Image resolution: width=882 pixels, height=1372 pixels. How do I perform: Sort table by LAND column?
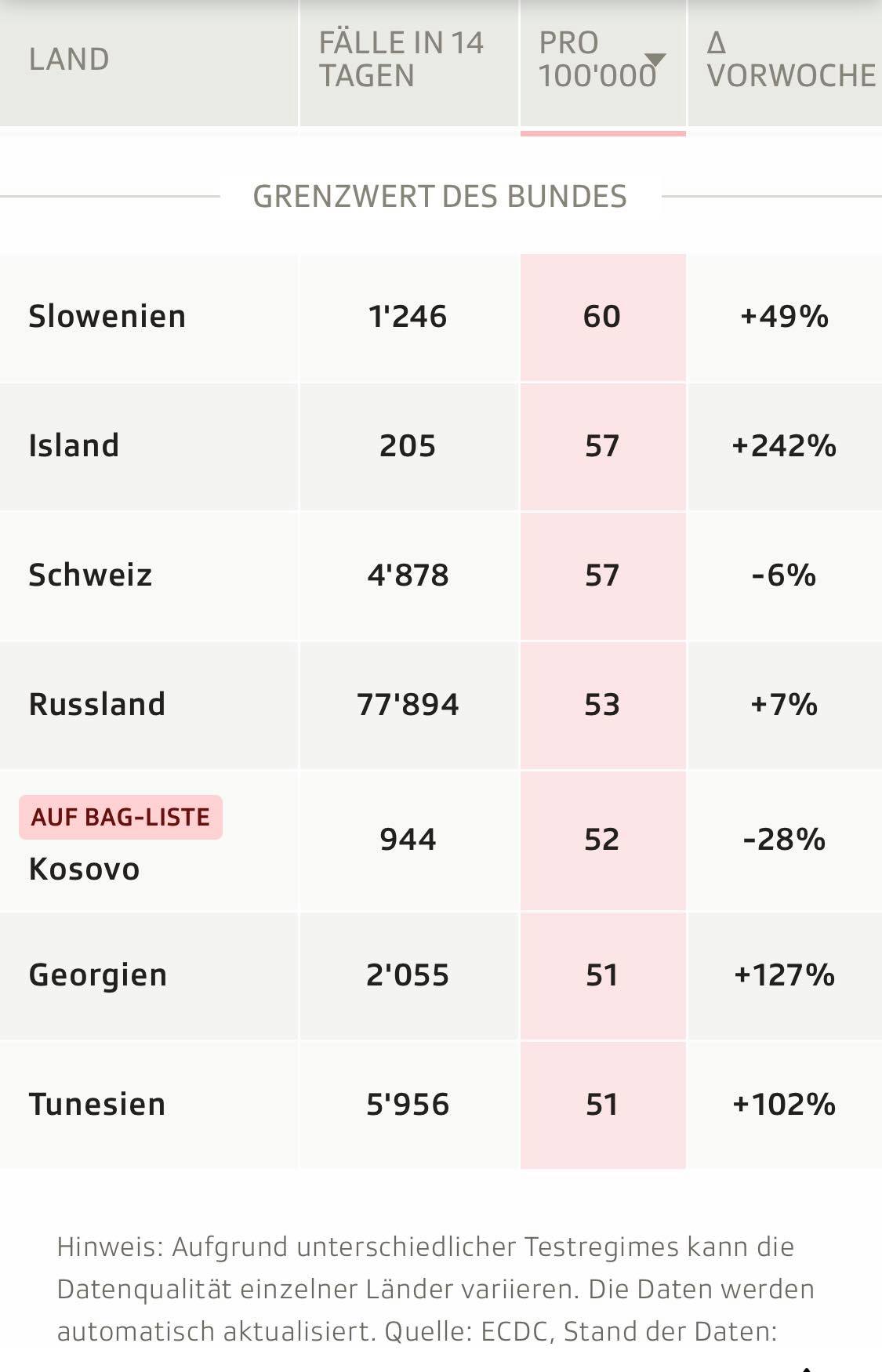click(x=69, y=60)
